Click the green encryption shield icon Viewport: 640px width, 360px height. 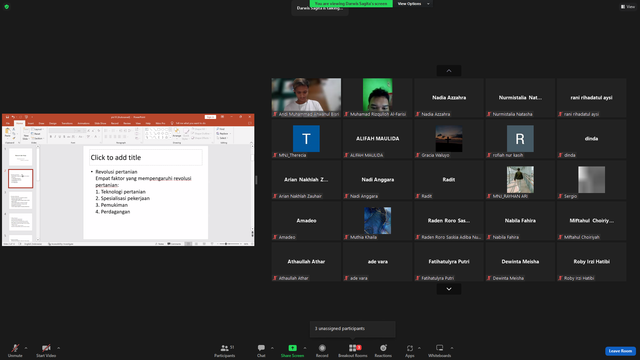pos(7,7)
